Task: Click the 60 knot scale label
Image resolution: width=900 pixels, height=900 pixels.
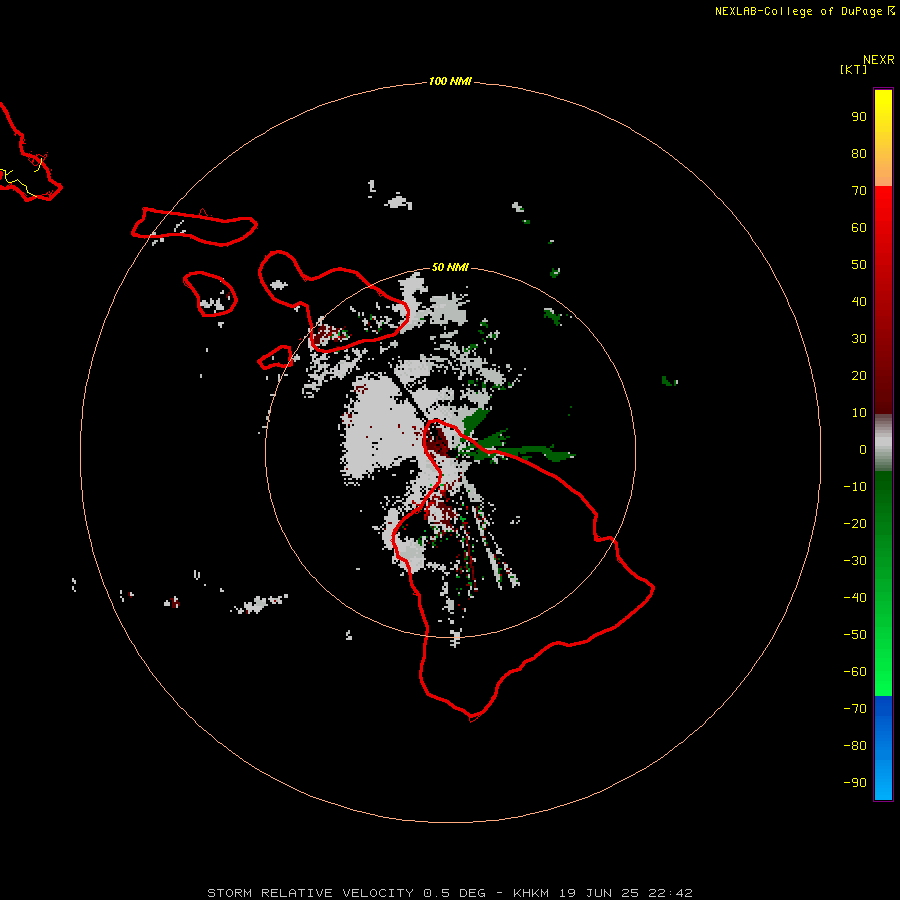Action: [x=859, y=227]
